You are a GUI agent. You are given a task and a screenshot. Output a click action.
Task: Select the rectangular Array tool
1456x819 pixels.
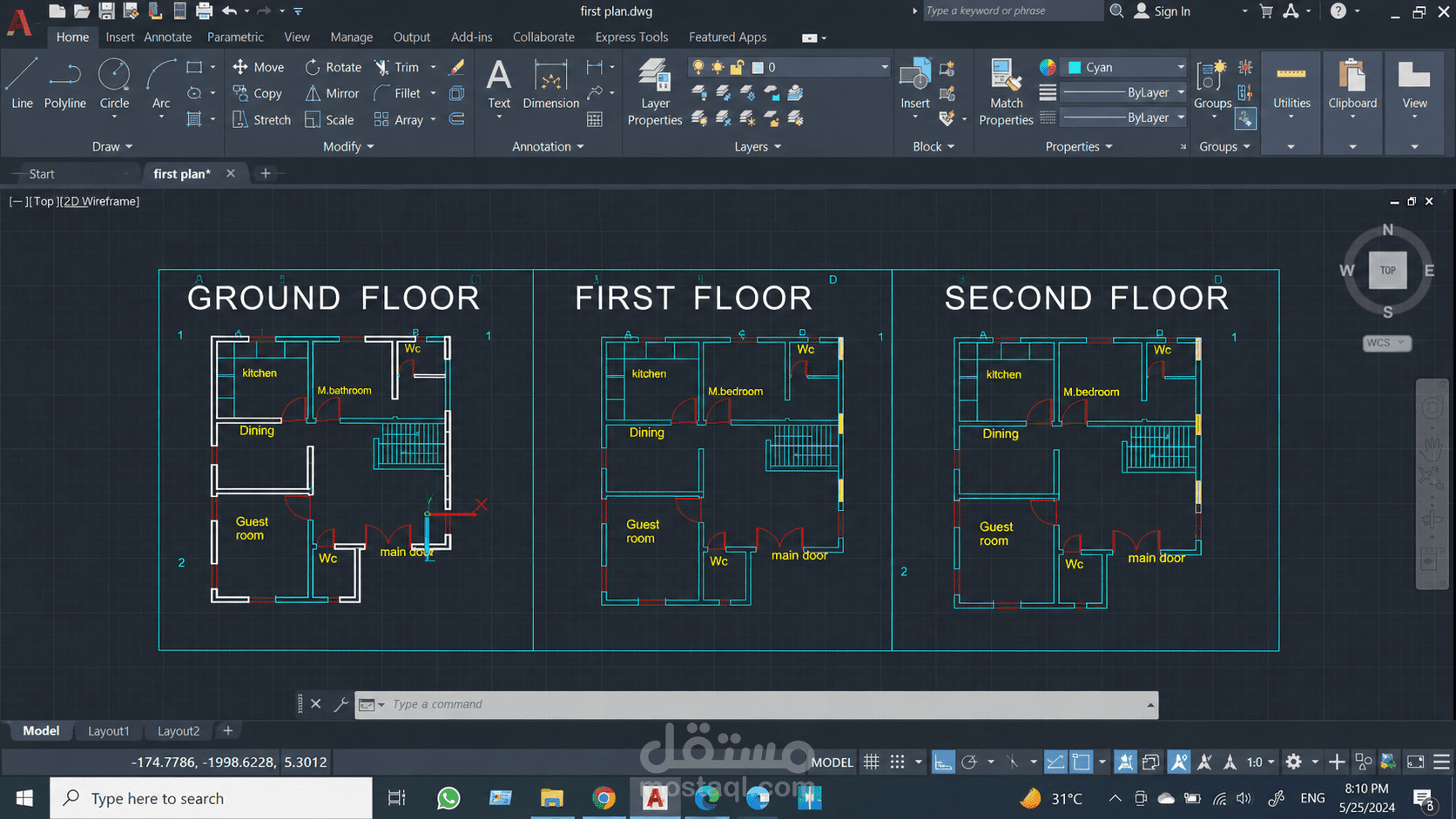[399, 120]
